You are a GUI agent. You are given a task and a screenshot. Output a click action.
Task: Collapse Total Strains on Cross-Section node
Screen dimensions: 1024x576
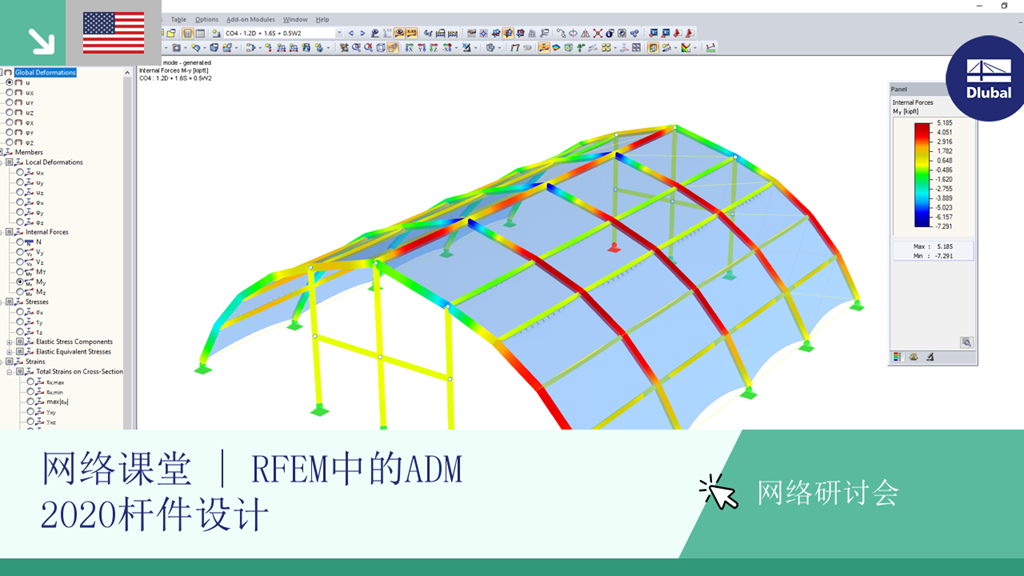9,372
